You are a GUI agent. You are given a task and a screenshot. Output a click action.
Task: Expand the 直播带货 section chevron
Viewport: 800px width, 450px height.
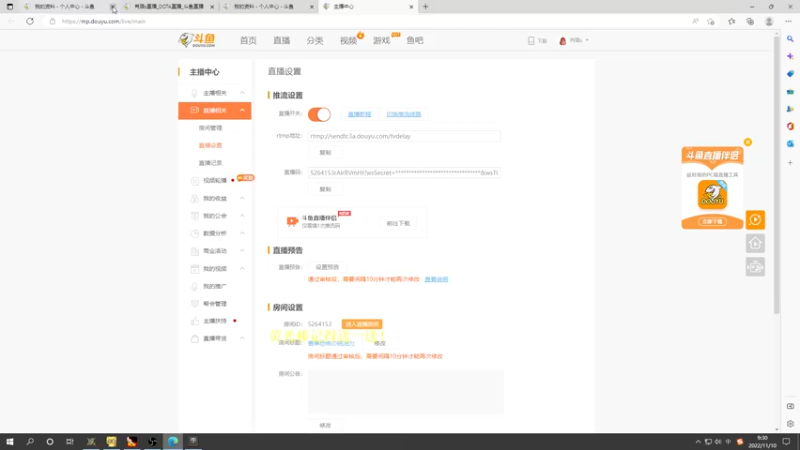click(x=242, y=339)
